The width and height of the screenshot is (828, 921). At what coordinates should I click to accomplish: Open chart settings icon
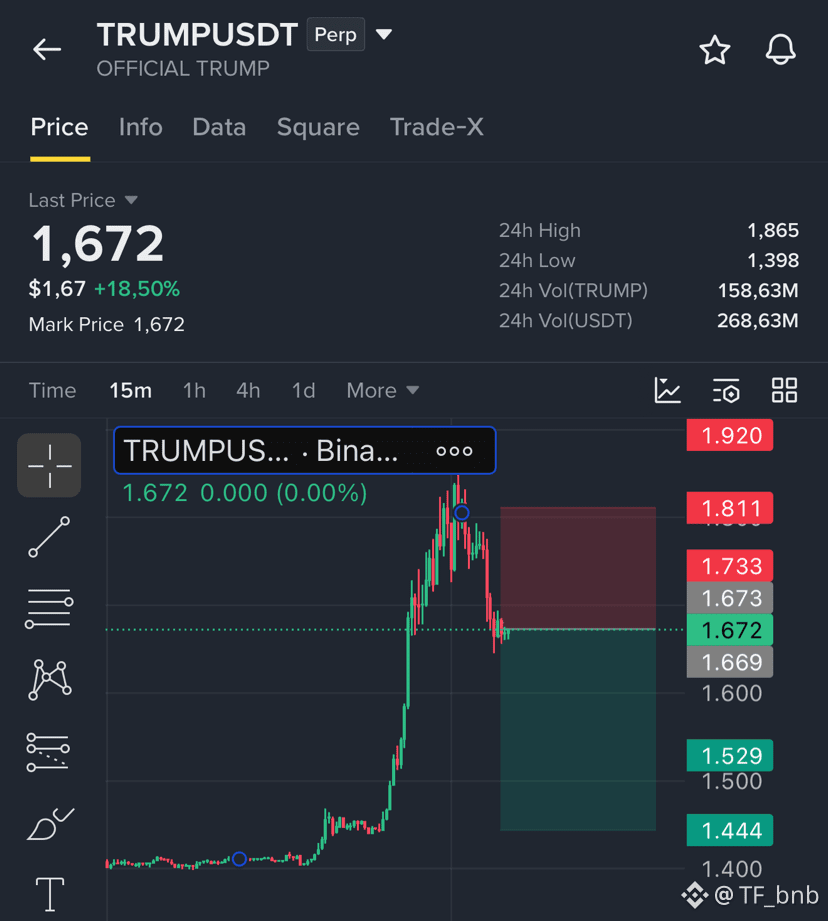coord(726,391)
